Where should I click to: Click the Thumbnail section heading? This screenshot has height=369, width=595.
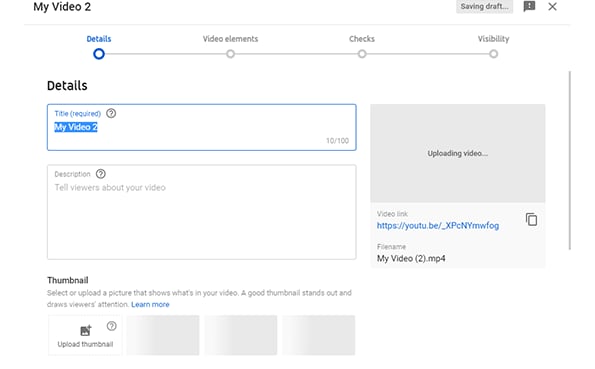tap(68, 280)
